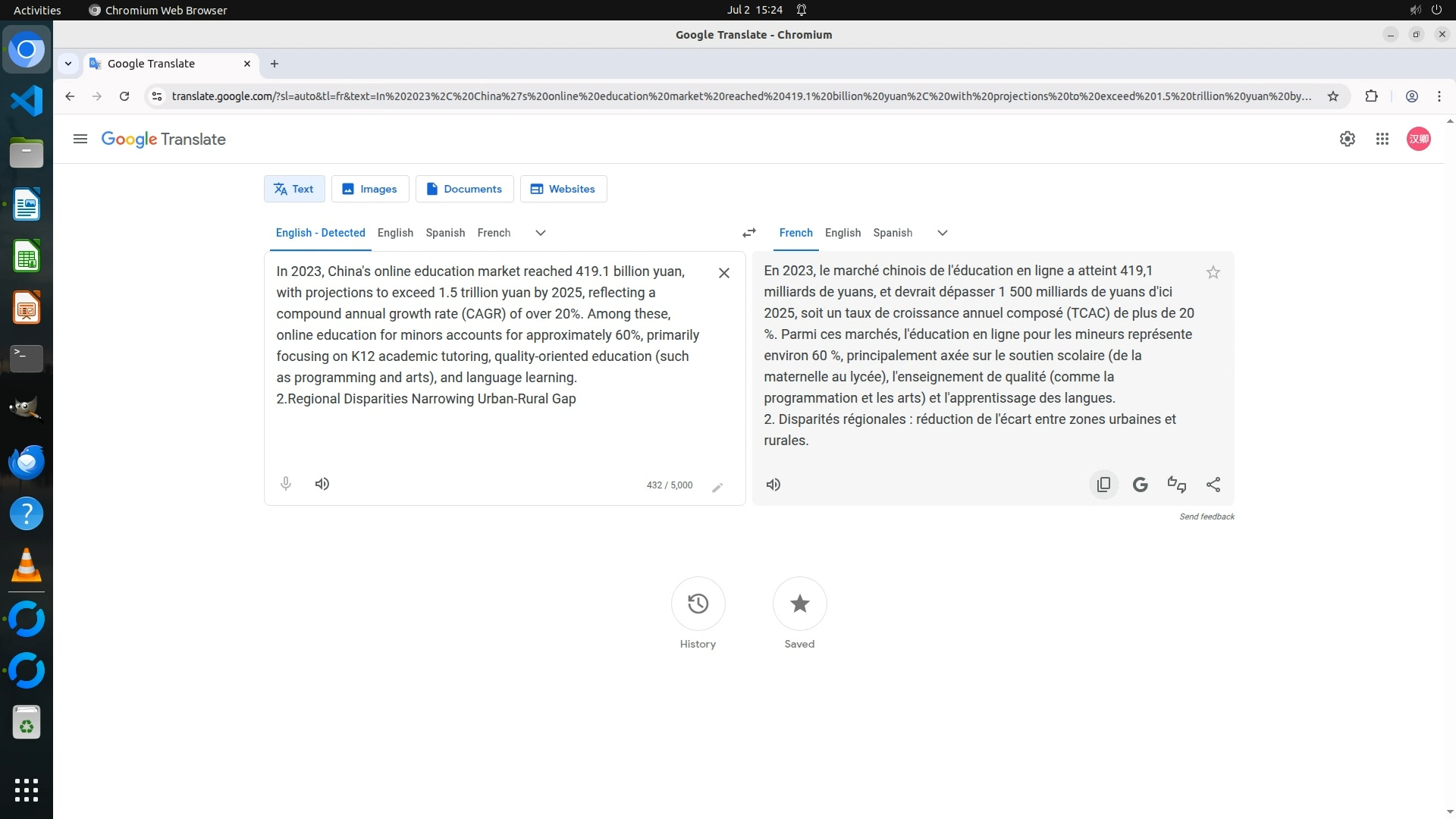Listen to the translated French text
The height and width of the screenshot is (819, 1456).
tap(773, 484)
